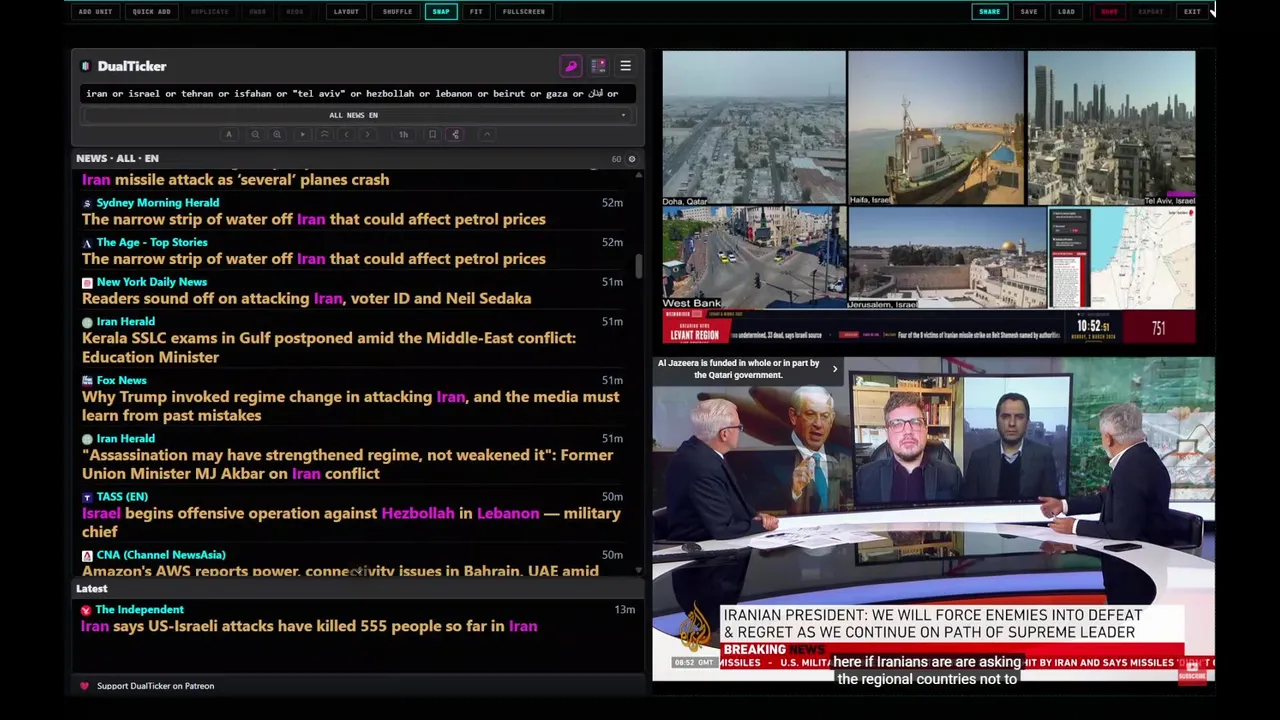Image resolution: width=1280 pixels, height=720 pixels.
Task: Open the Tel Aviv, Israel webcam thumbnail
Action: pos(1111,128)
